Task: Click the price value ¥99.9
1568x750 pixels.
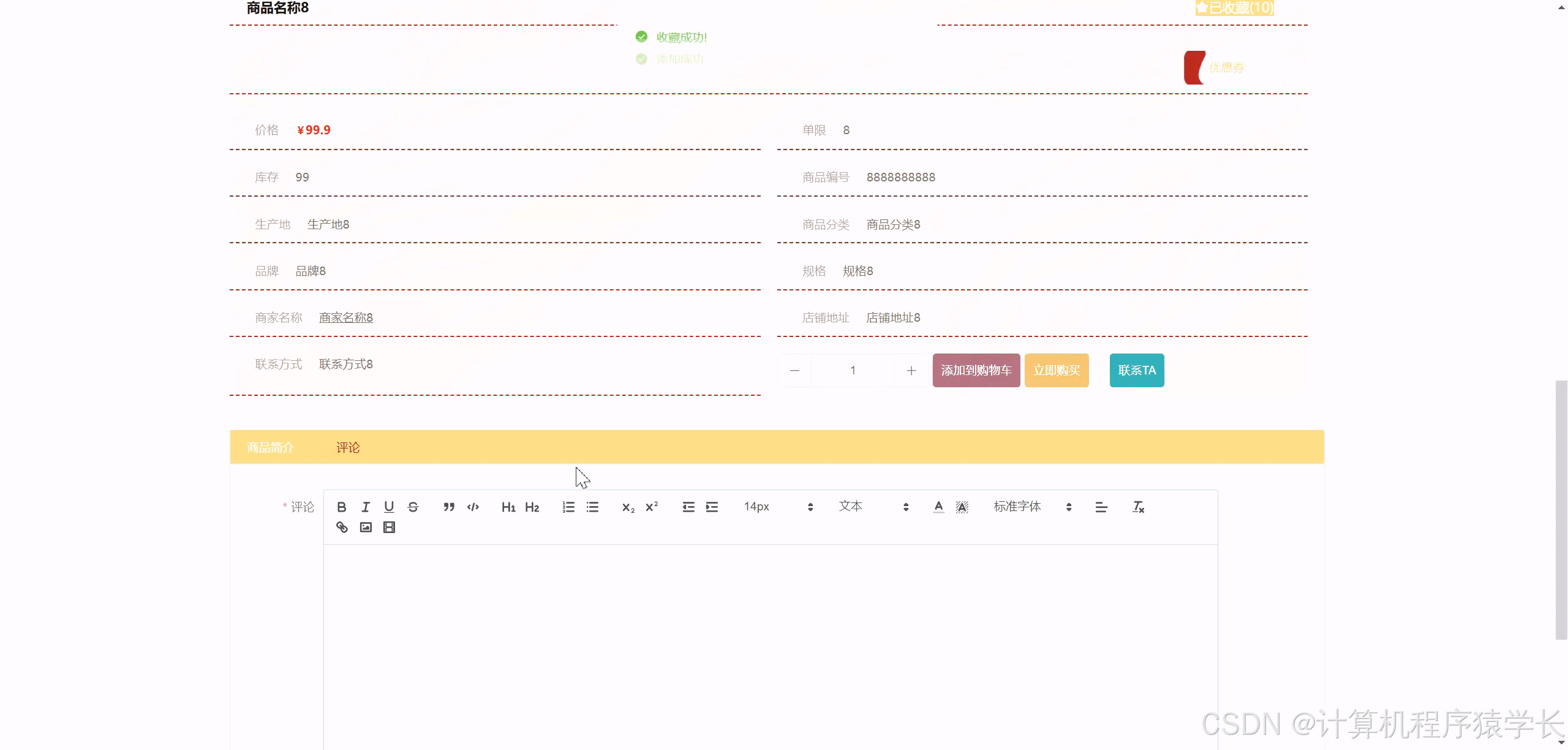Action: pyautogui.click(x=314, y=130)
